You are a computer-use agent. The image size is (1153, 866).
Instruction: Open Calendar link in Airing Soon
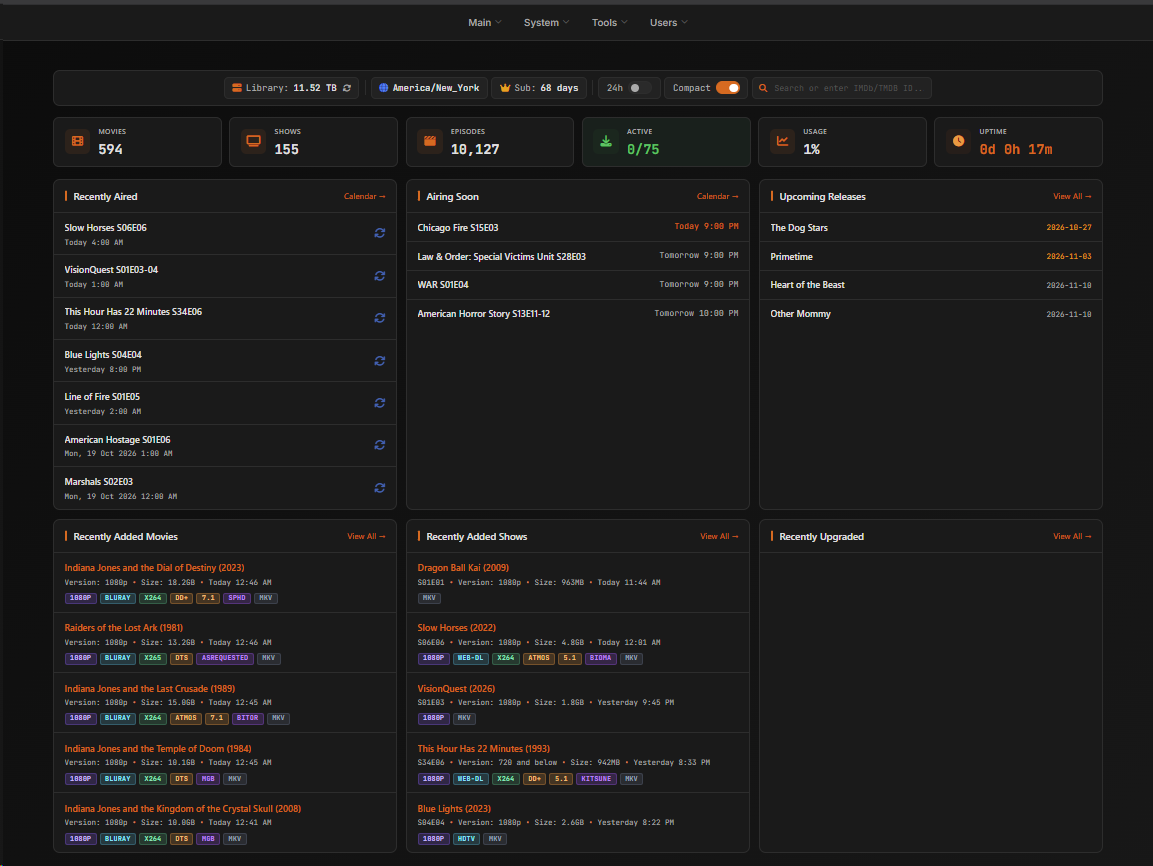click(718, 196)
